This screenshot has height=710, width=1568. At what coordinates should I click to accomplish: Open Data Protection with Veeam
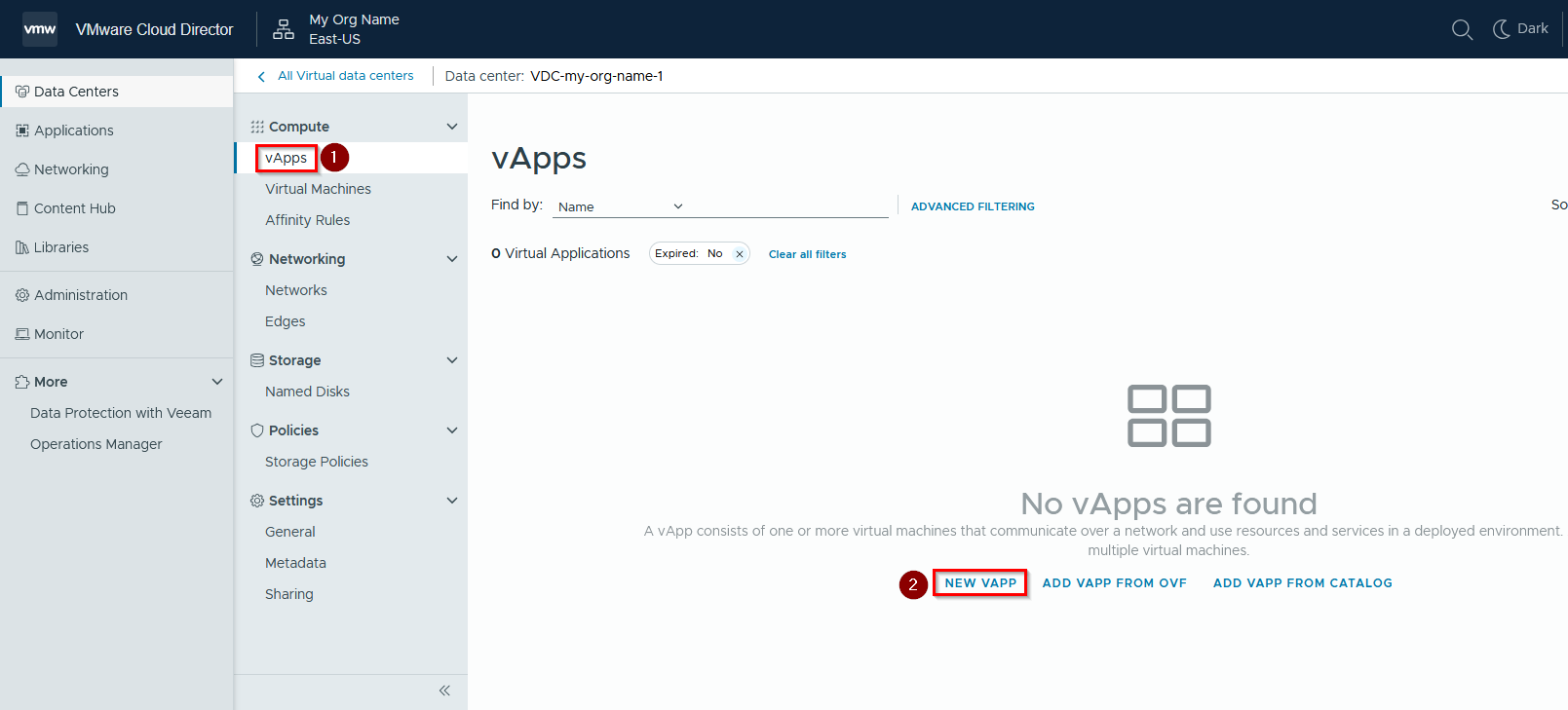pos(121,413)
